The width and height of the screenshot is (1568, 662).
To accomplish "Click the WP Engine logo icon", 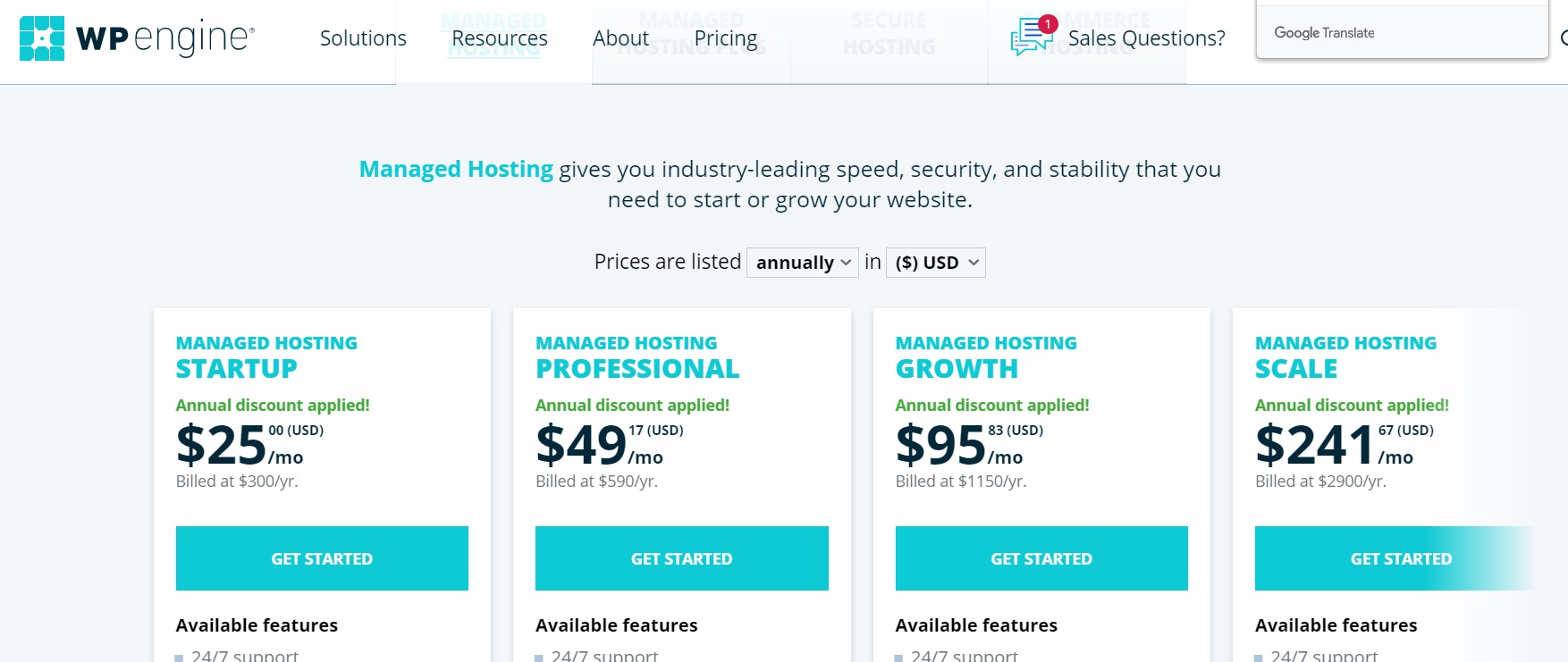I will tap(42, 38).
